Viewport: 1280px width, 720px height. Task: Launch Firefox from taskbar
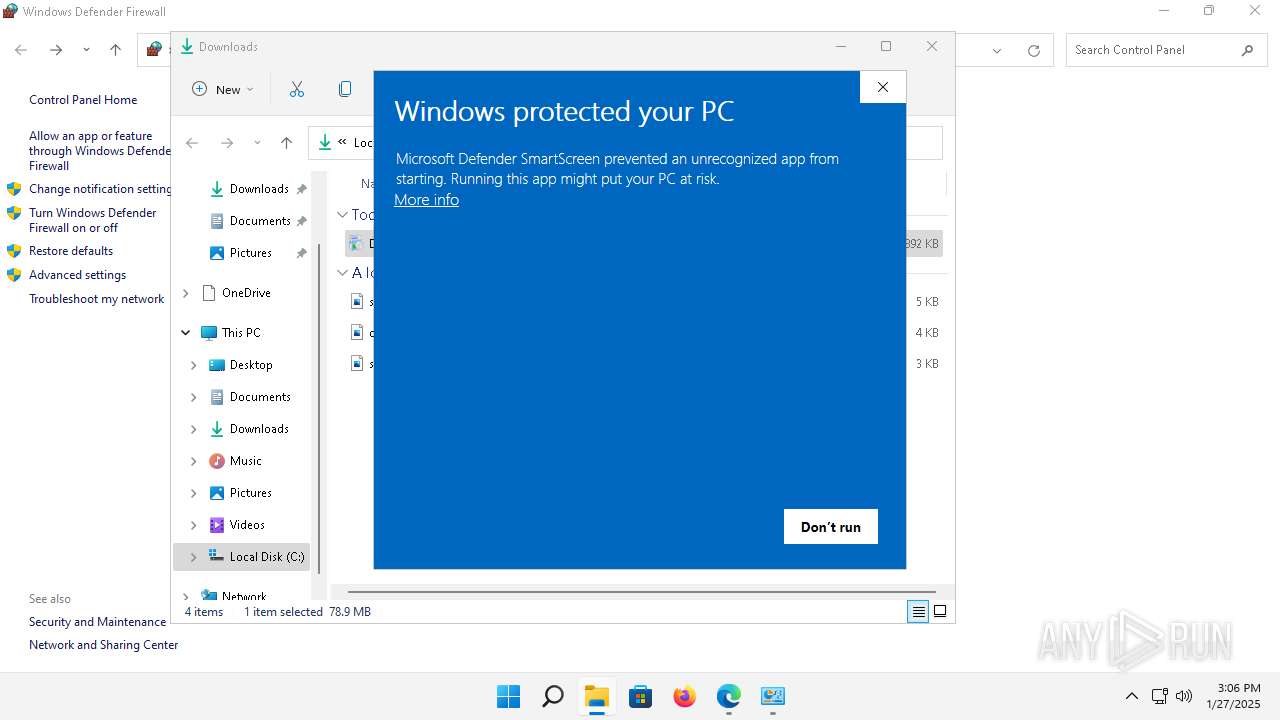point(685,696)
